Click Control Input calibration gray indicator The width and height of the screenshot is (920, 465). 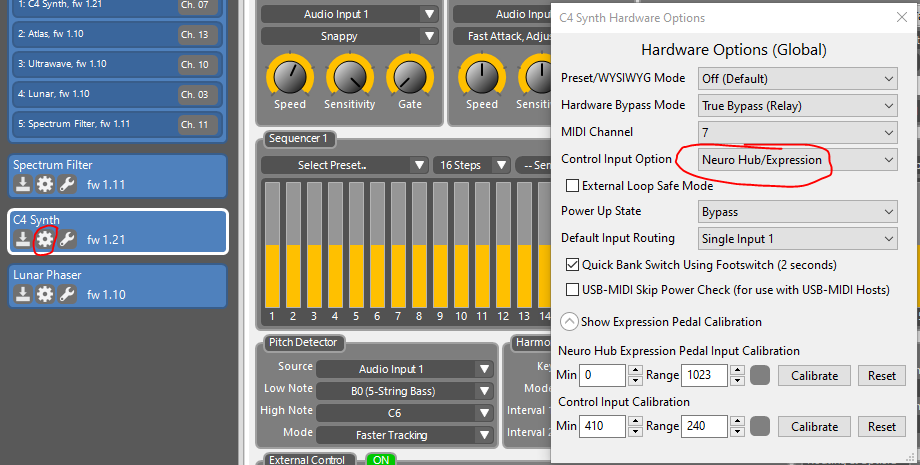760,426
